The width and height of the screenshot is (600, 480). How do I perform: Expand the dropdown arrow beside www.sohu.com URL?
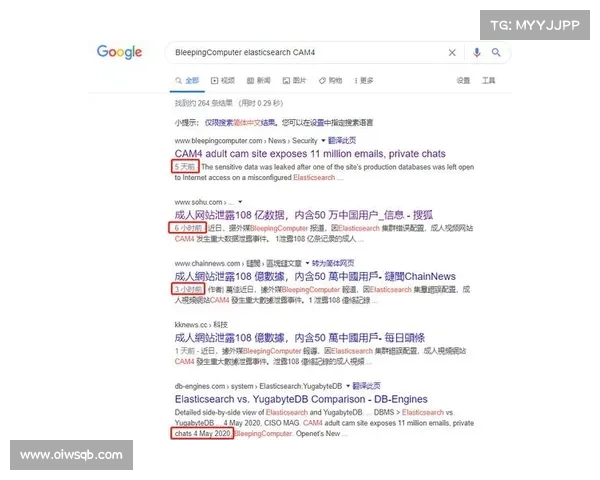240,202
